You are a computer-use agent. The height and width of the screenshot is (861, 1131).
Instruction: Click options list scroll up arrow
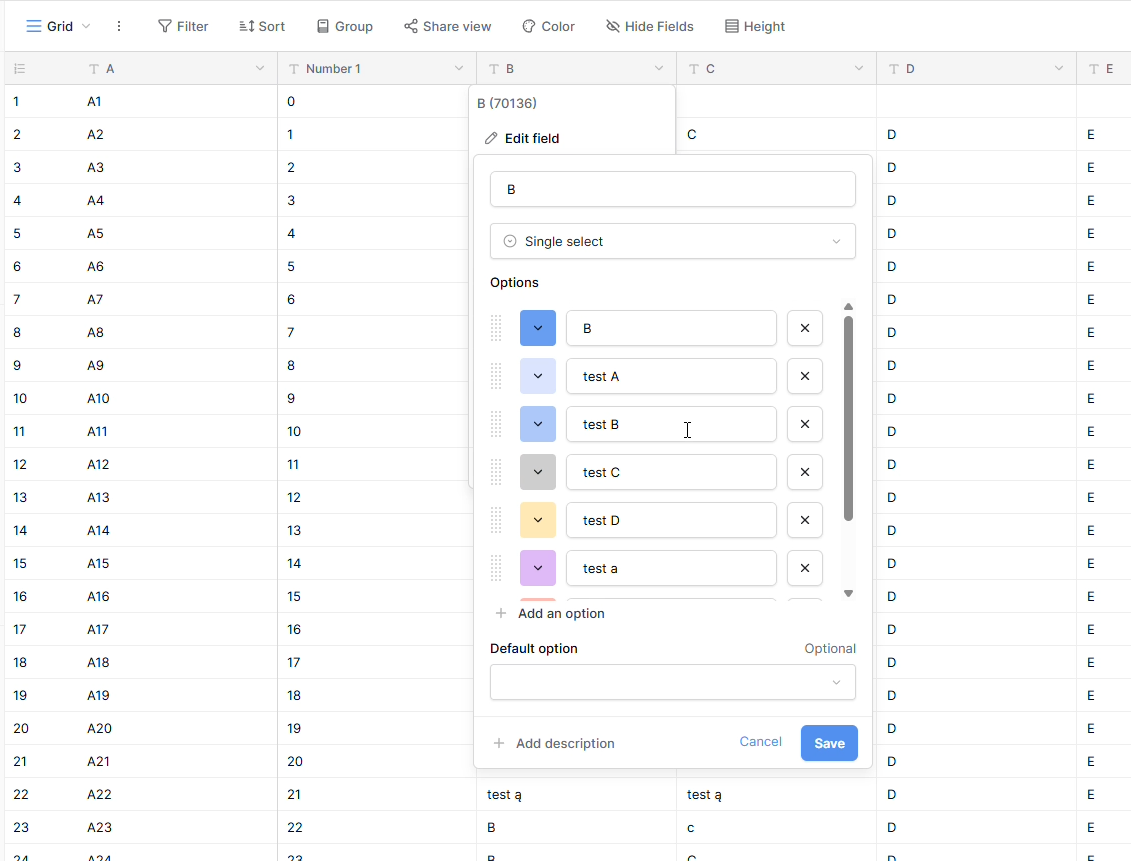click(848, 306)
